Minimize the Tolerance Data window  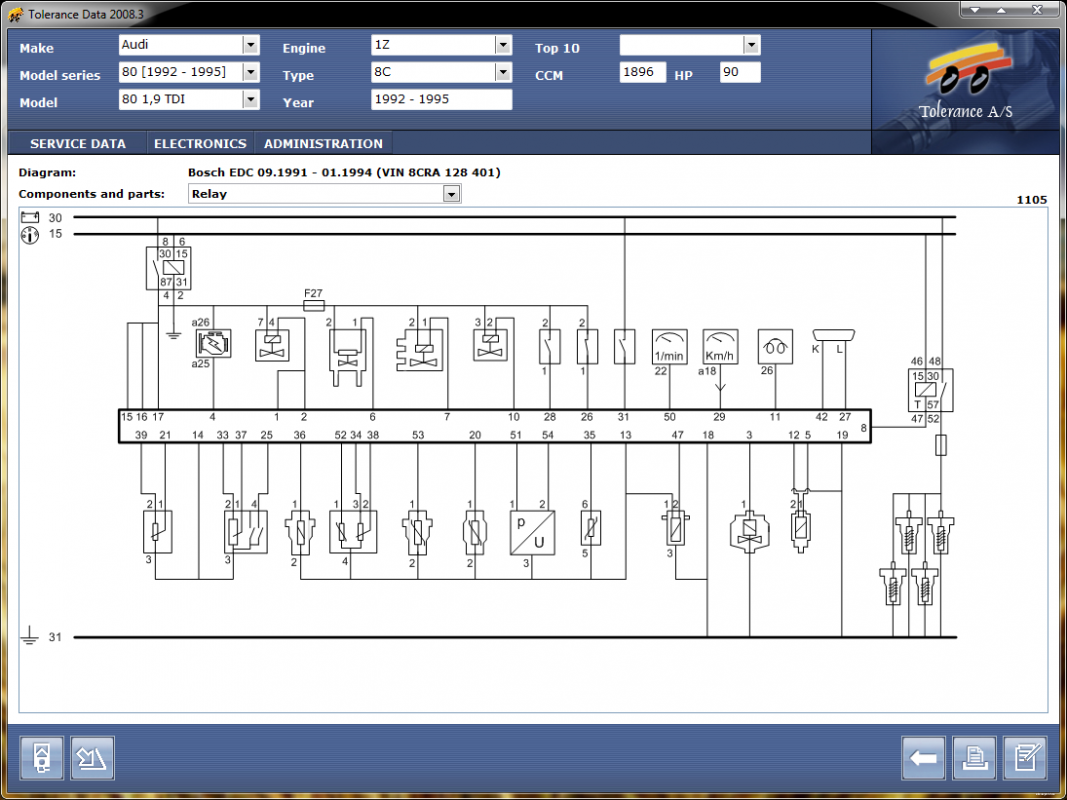pyautogui.click(x=976, y=10)
